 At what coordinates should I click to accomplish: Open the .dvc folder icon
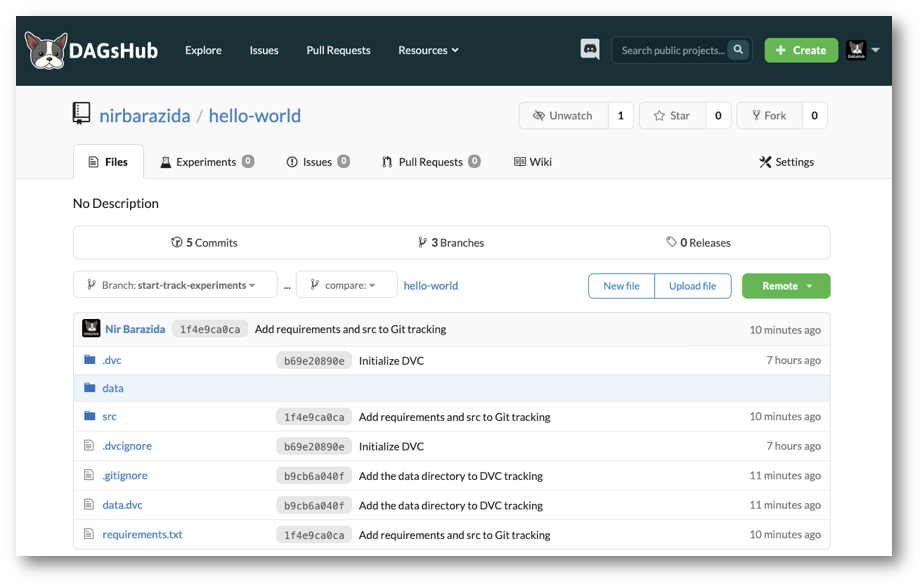tap(90, 360)
